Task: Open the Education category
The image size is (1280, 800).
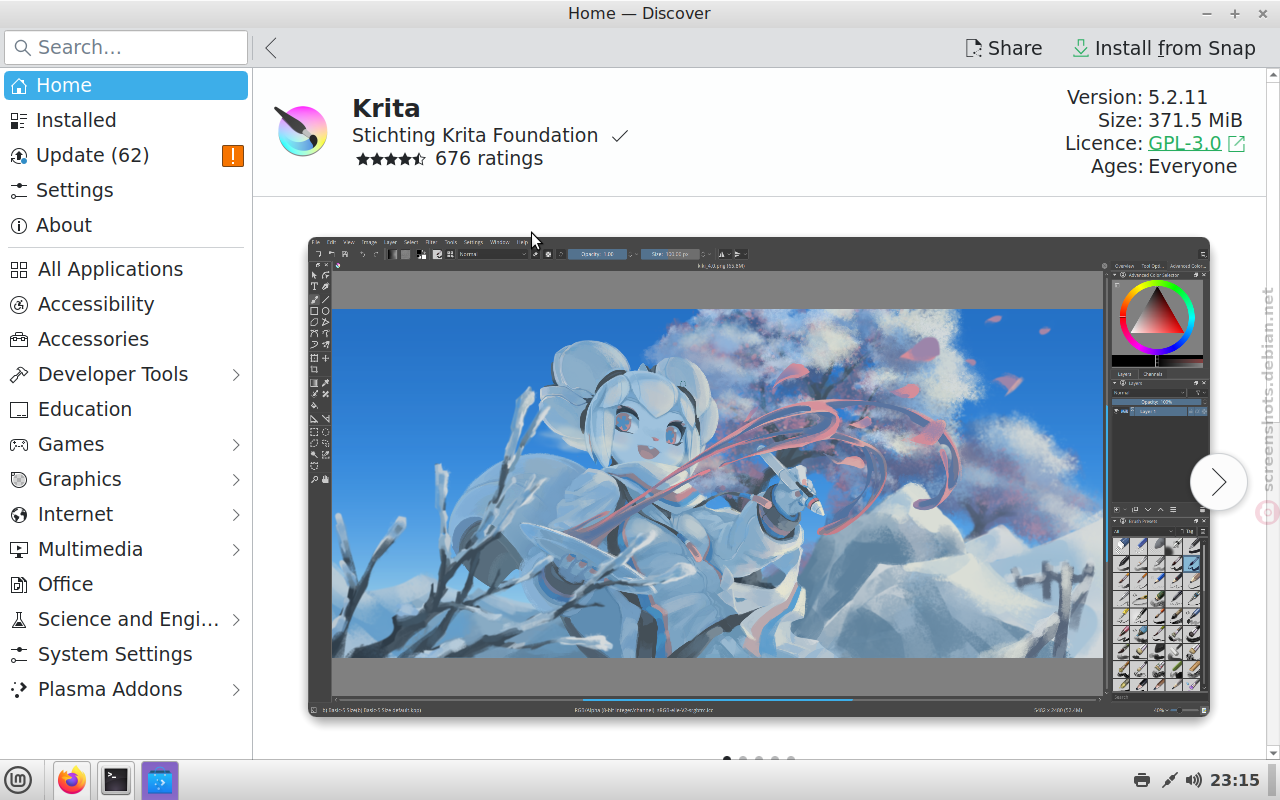Action: [126, 409]
